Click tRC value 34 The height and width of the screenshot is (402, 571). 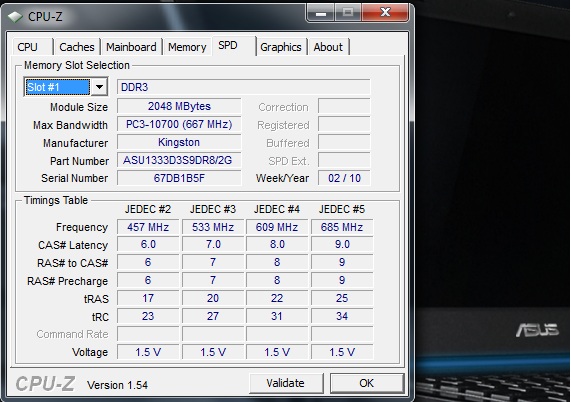342,316
